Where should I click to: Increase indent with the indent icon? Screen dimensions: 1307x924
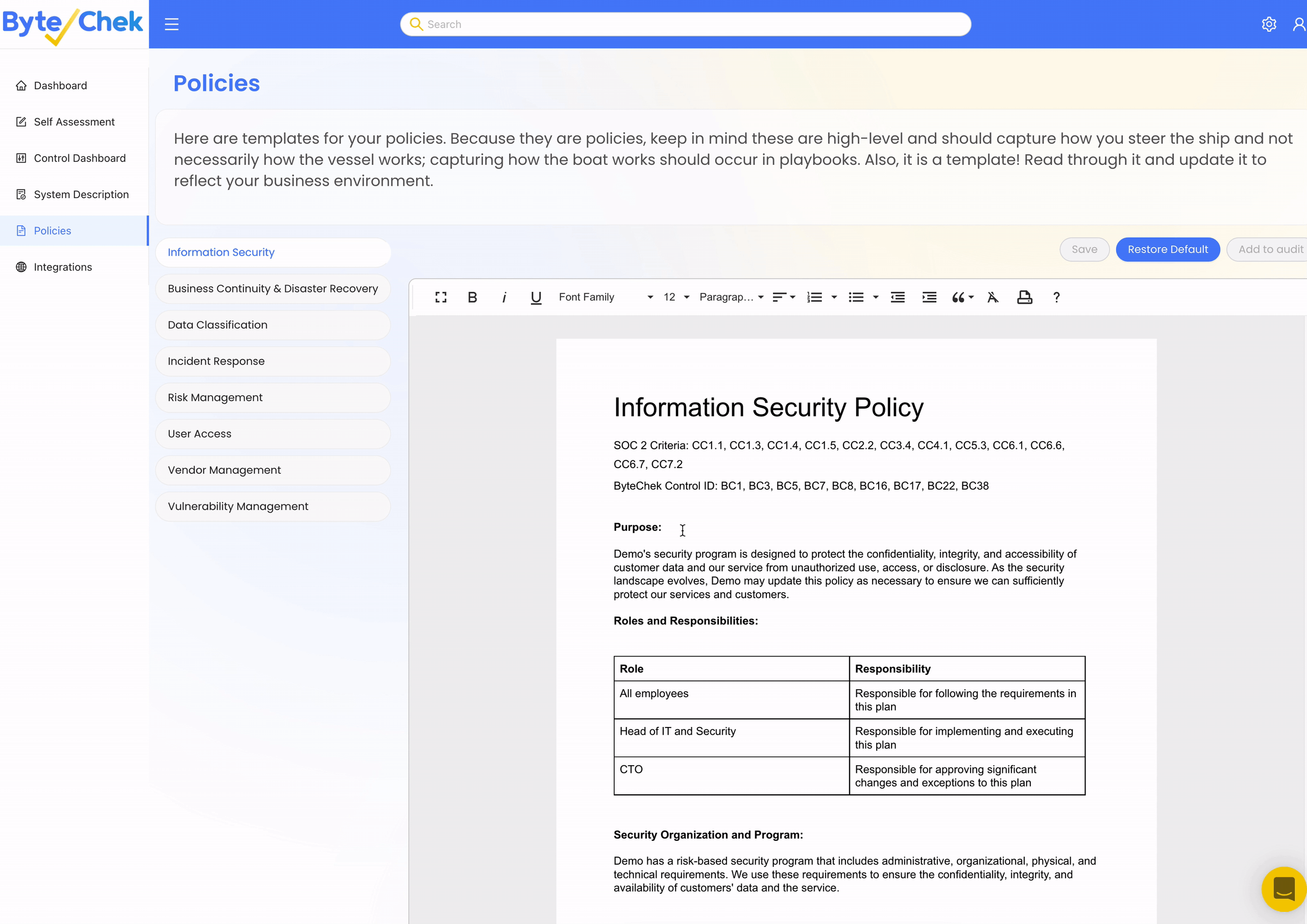pos(929,297)
